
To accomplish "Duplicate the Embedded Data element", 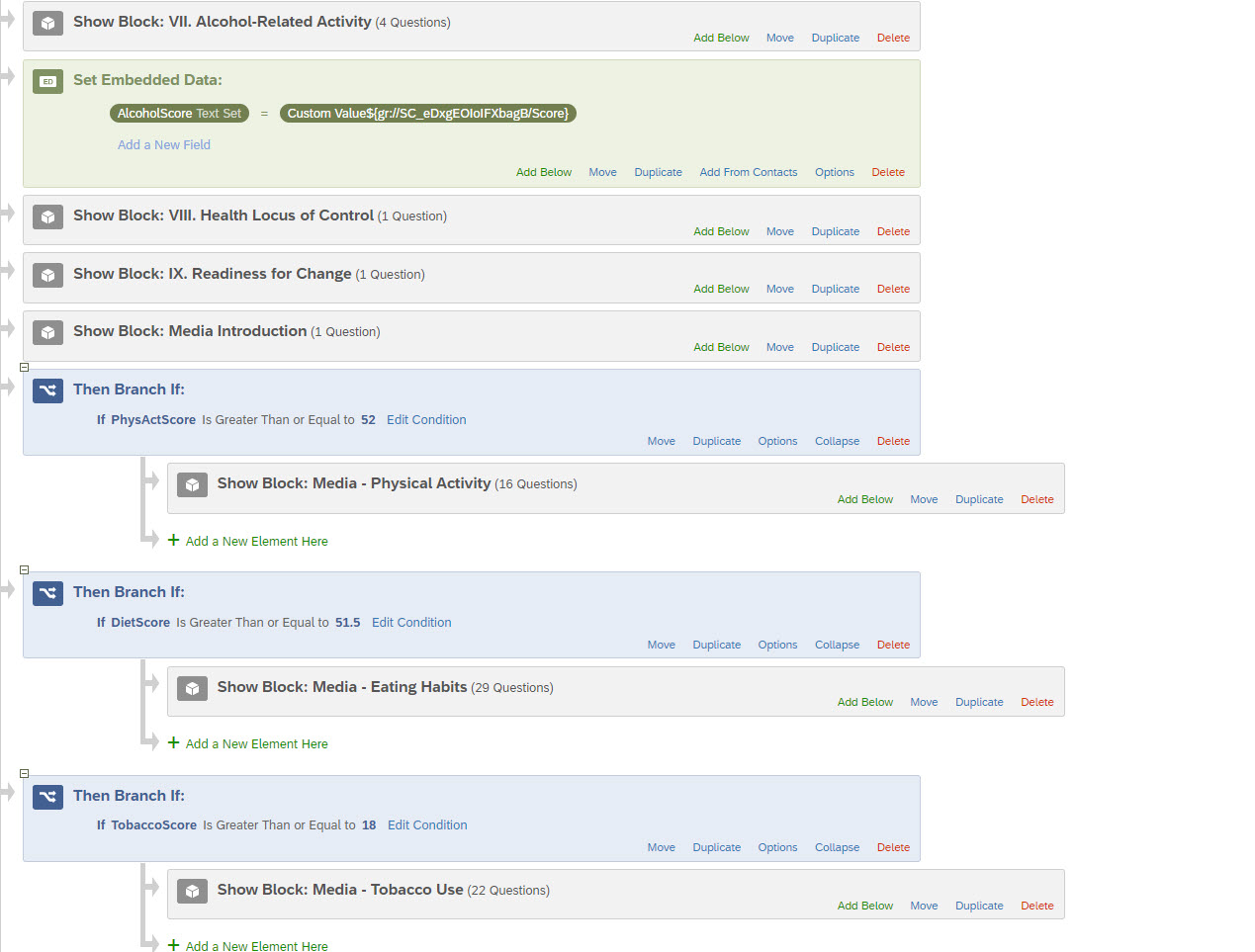I will tap(658, 173).
